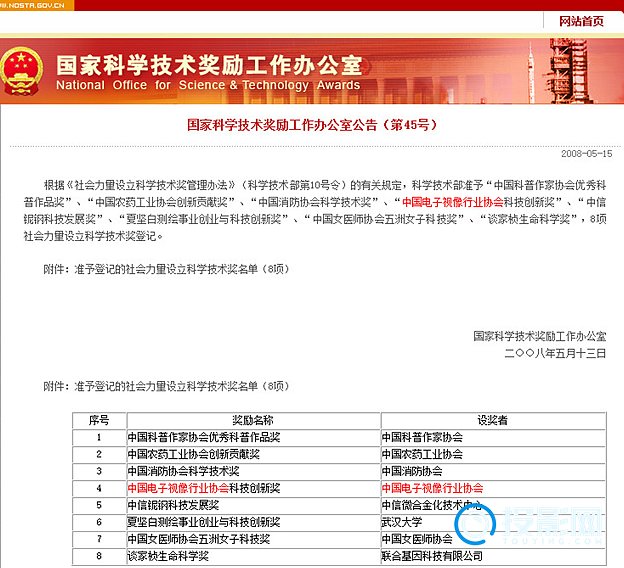Click the national emblem logo in banner
The height and width of the screenshot is (568, 624).
pos(21,71)
